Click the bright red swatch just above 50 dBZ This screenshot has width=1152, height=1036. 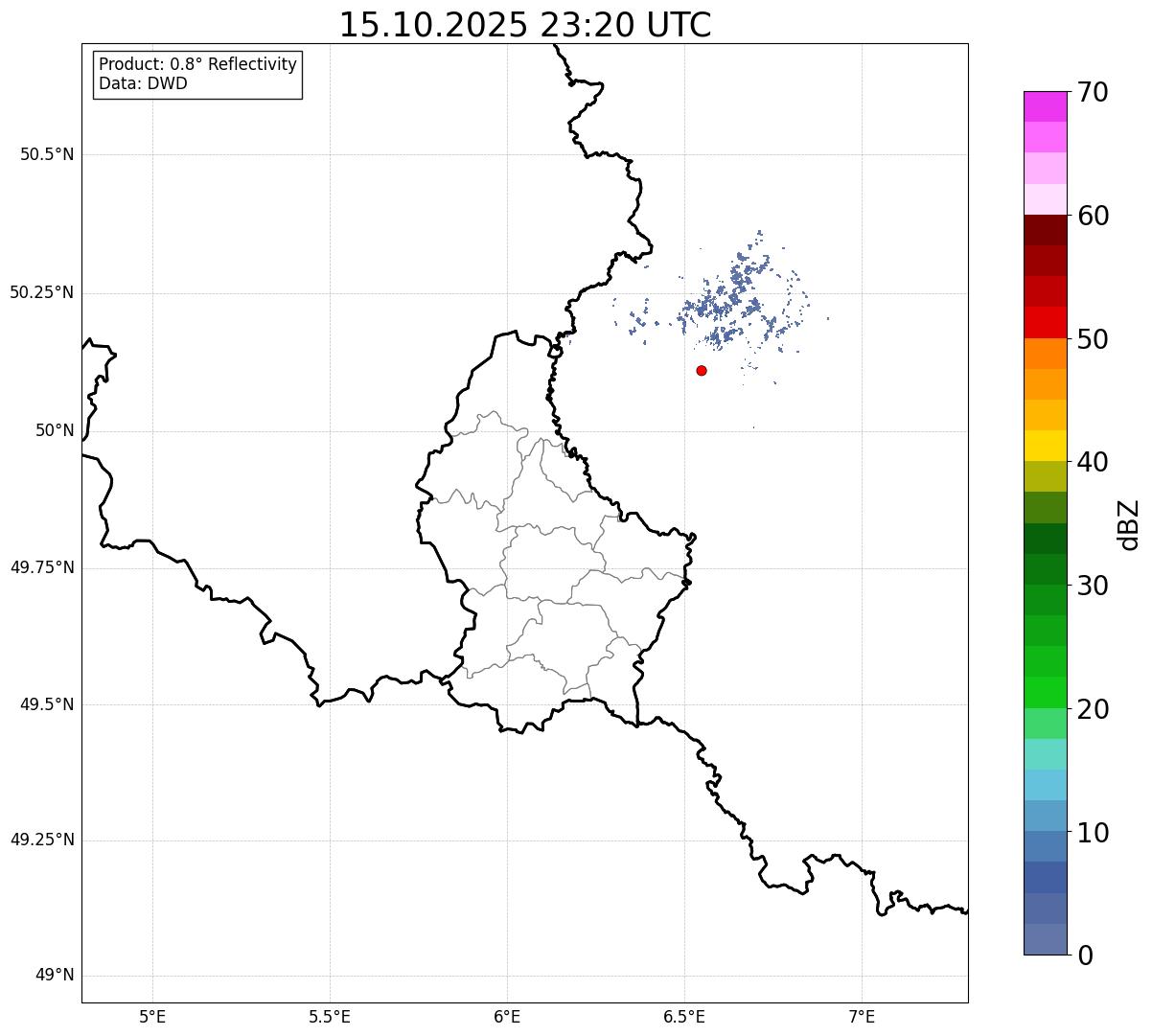(x=1045, y=322)
